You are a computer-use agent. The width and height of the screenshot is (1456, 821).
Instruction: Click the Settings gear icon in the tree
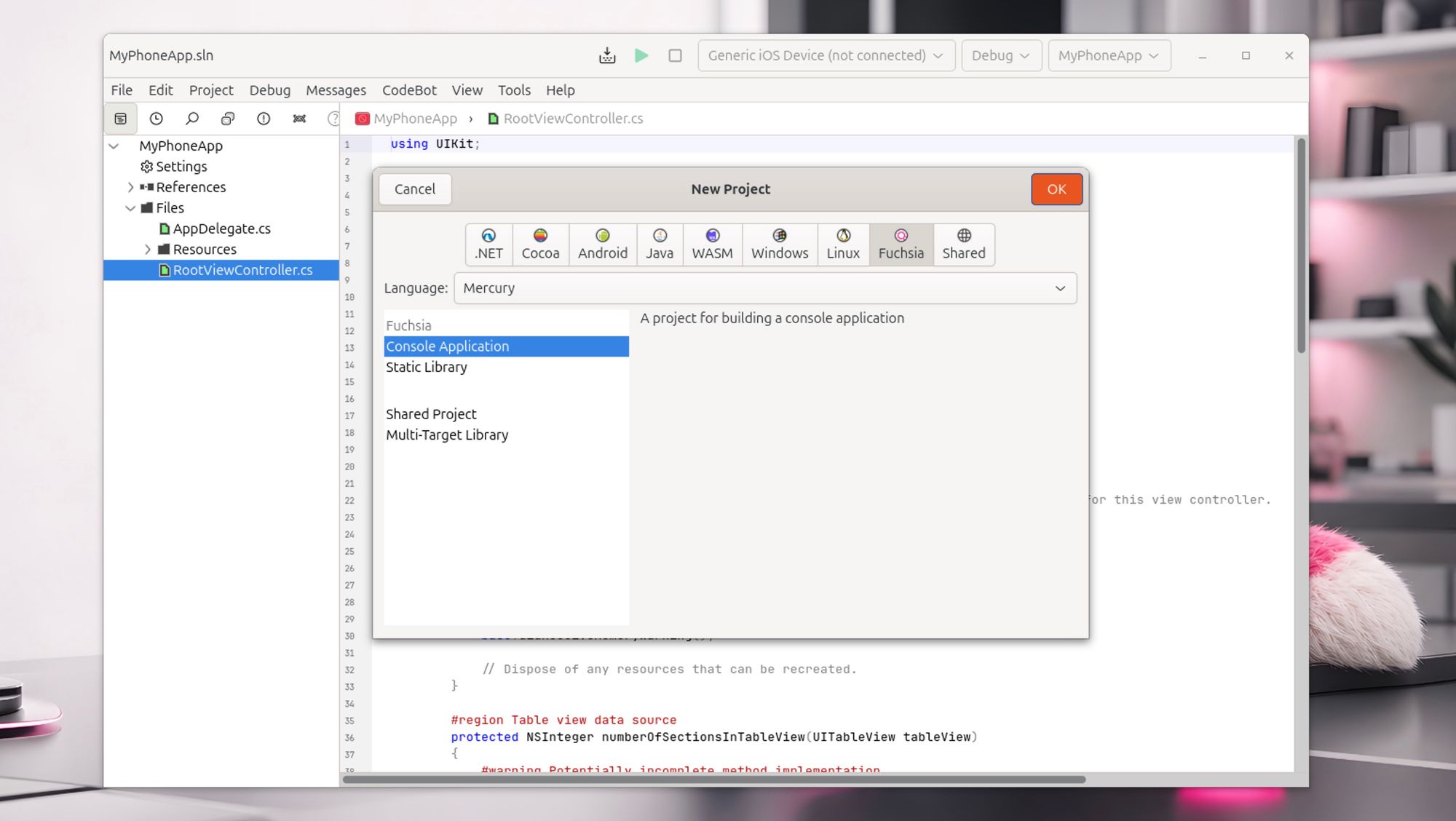coord(146,167)
